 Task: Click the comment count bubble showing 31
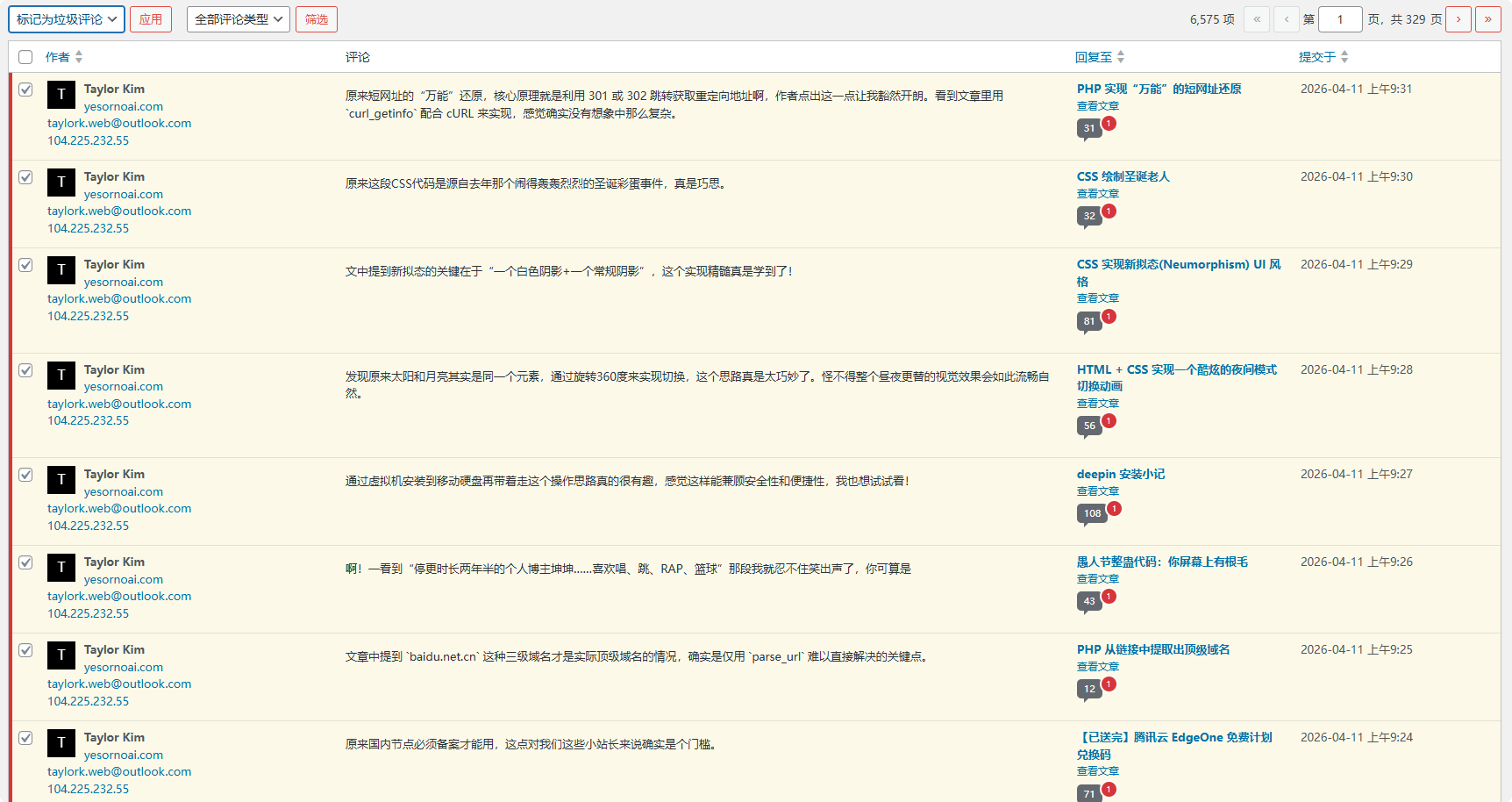(1088, 128)
